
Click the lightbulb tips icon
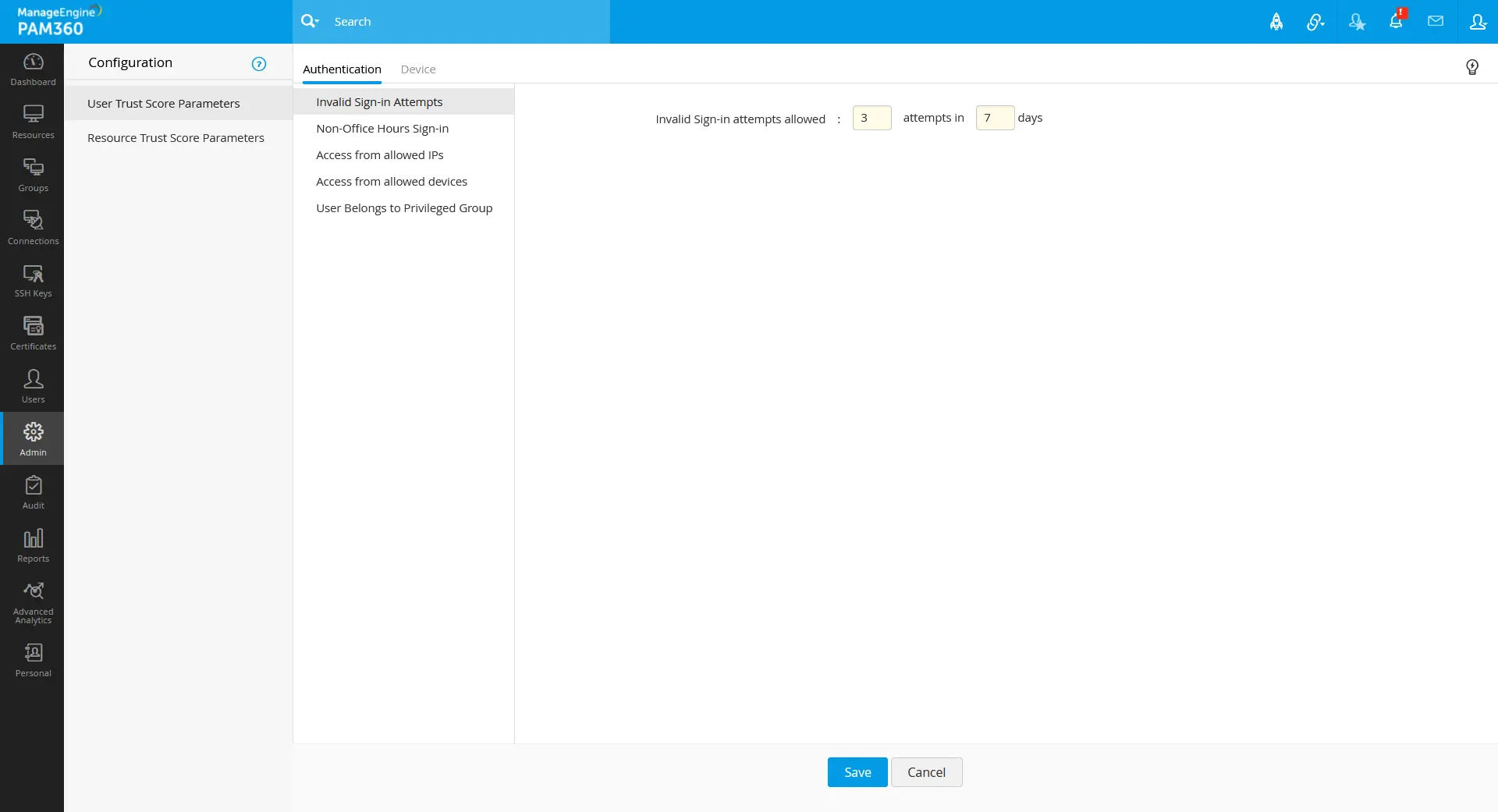pos(1472,67)
